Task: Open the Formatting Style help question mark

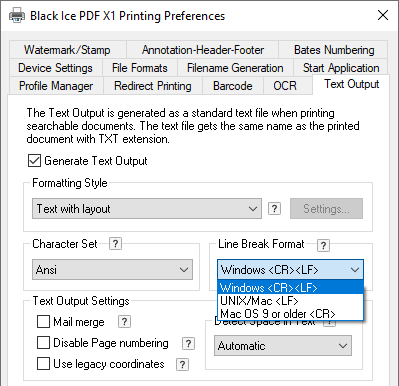Action: tap(274, 209)
